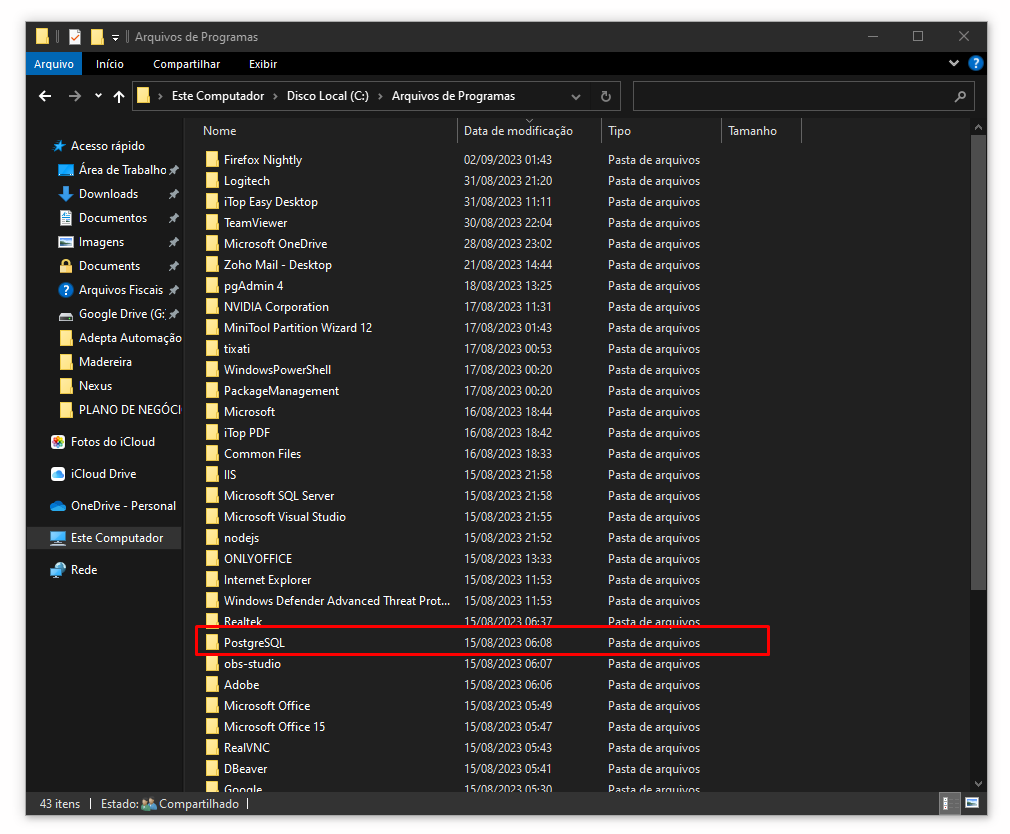This screenshot has height=834, width=1010.
Task: Switch to the large icons view
Action: [971, 804]
